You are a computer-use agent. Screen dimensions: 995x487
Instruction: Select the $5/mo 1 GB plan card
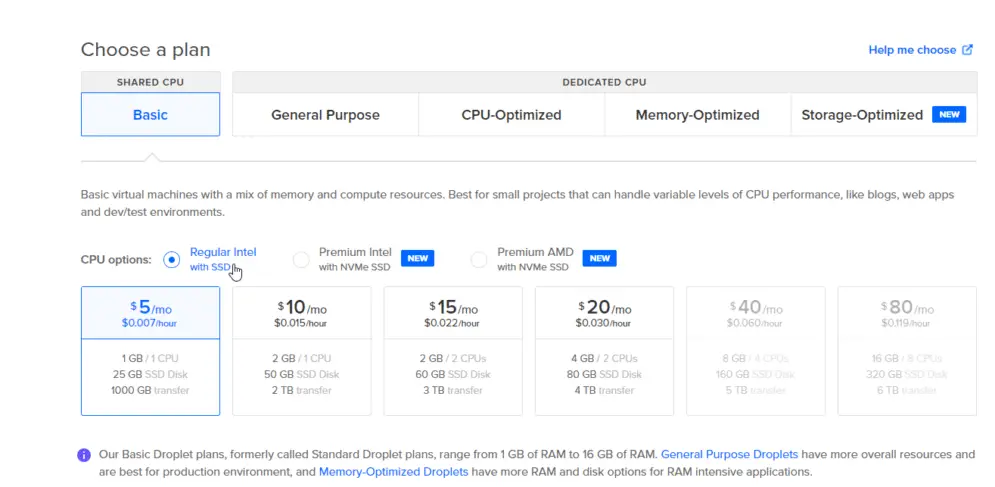(150, 350)
